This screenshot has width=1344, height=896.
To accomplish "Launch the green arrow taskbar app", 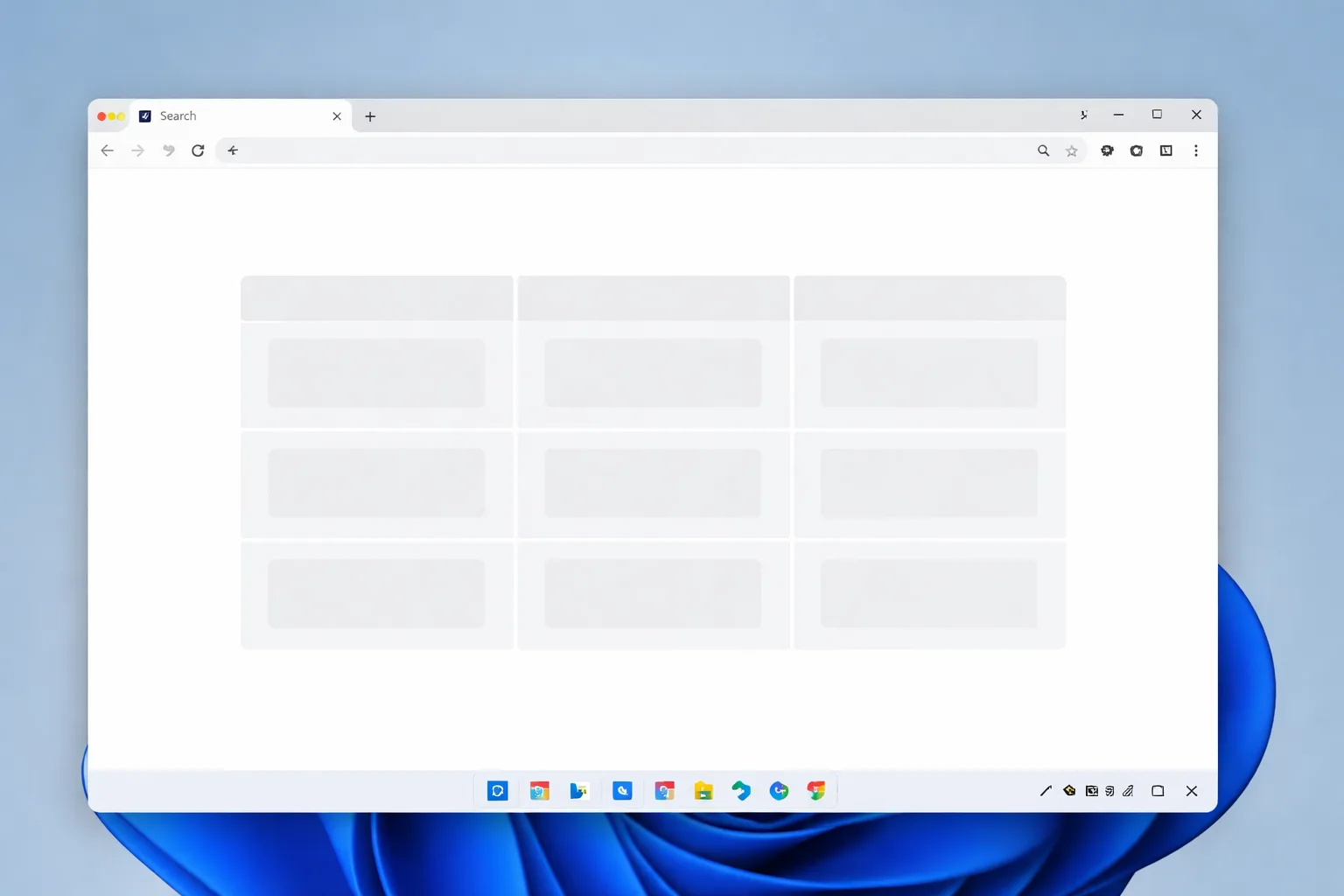I will pos(741,791).
